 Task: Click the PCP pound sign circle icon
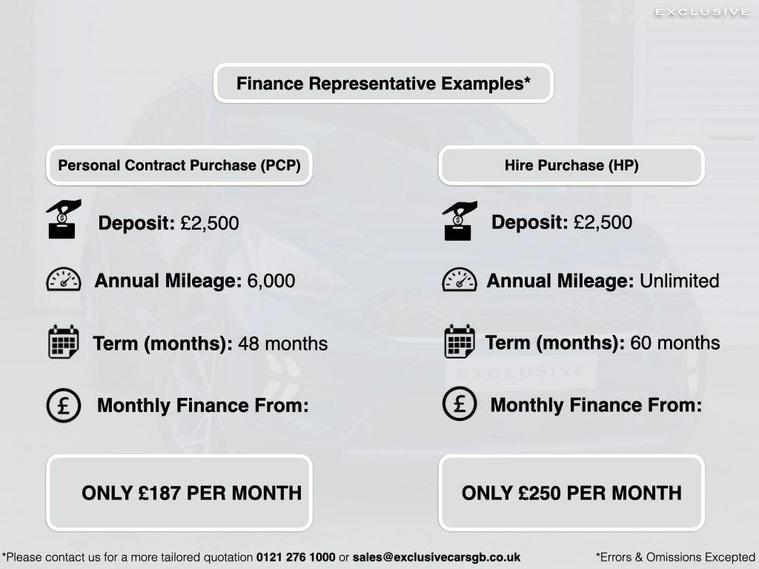63,405
